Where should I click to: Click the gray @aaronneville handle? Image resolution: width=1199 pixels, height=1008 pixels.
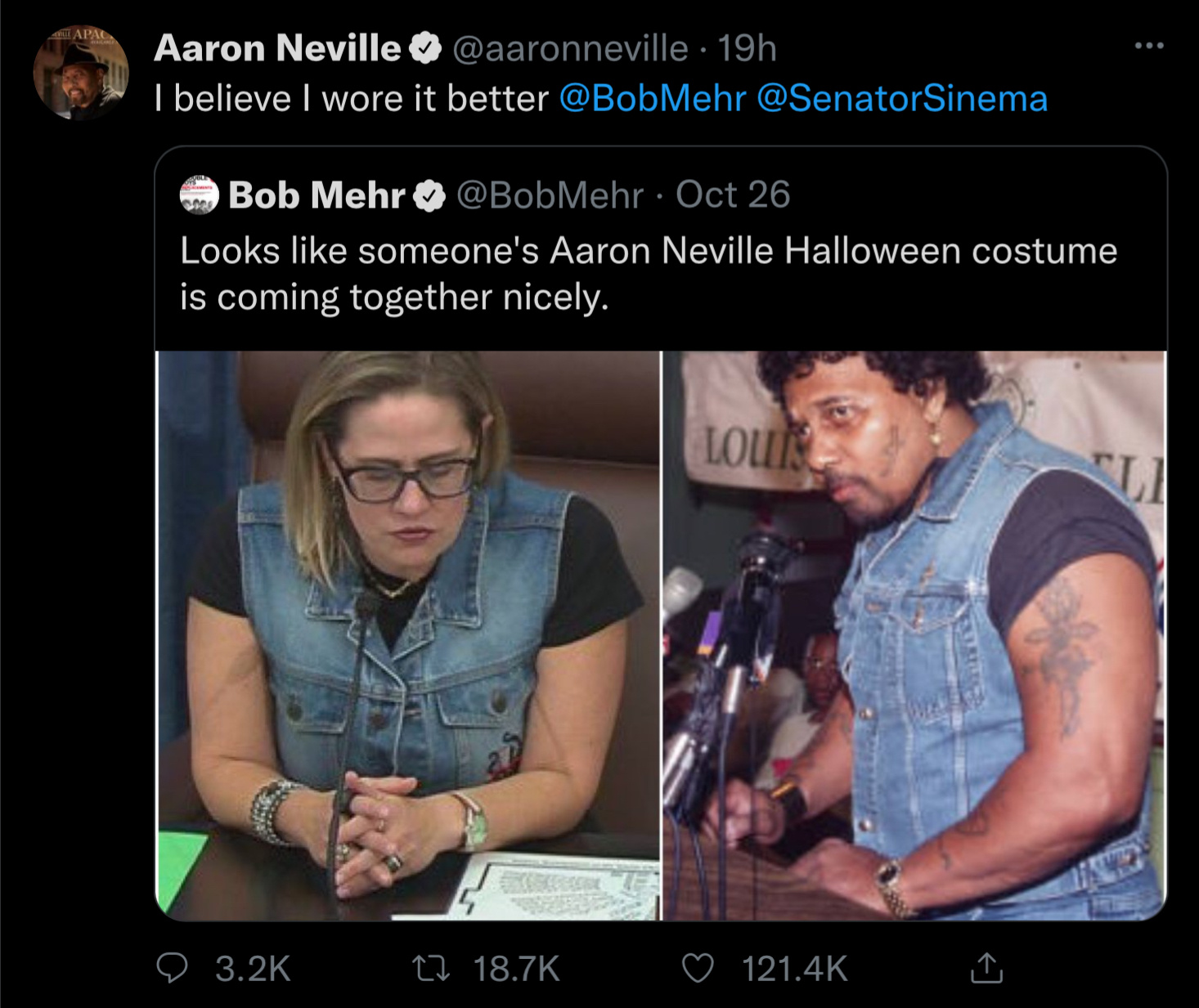coord(570,48)
